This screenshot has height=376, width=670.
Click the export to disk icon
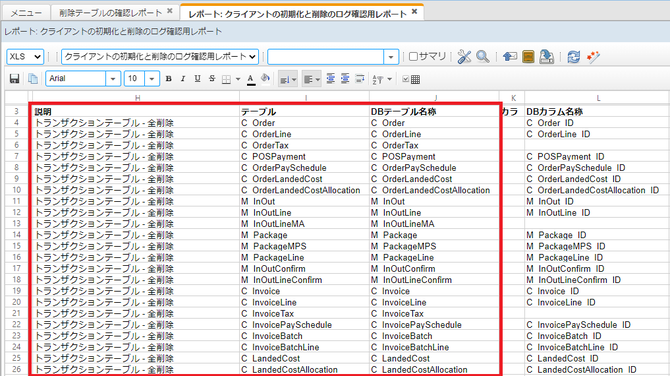pyautogui.click(x=547, y=57)
